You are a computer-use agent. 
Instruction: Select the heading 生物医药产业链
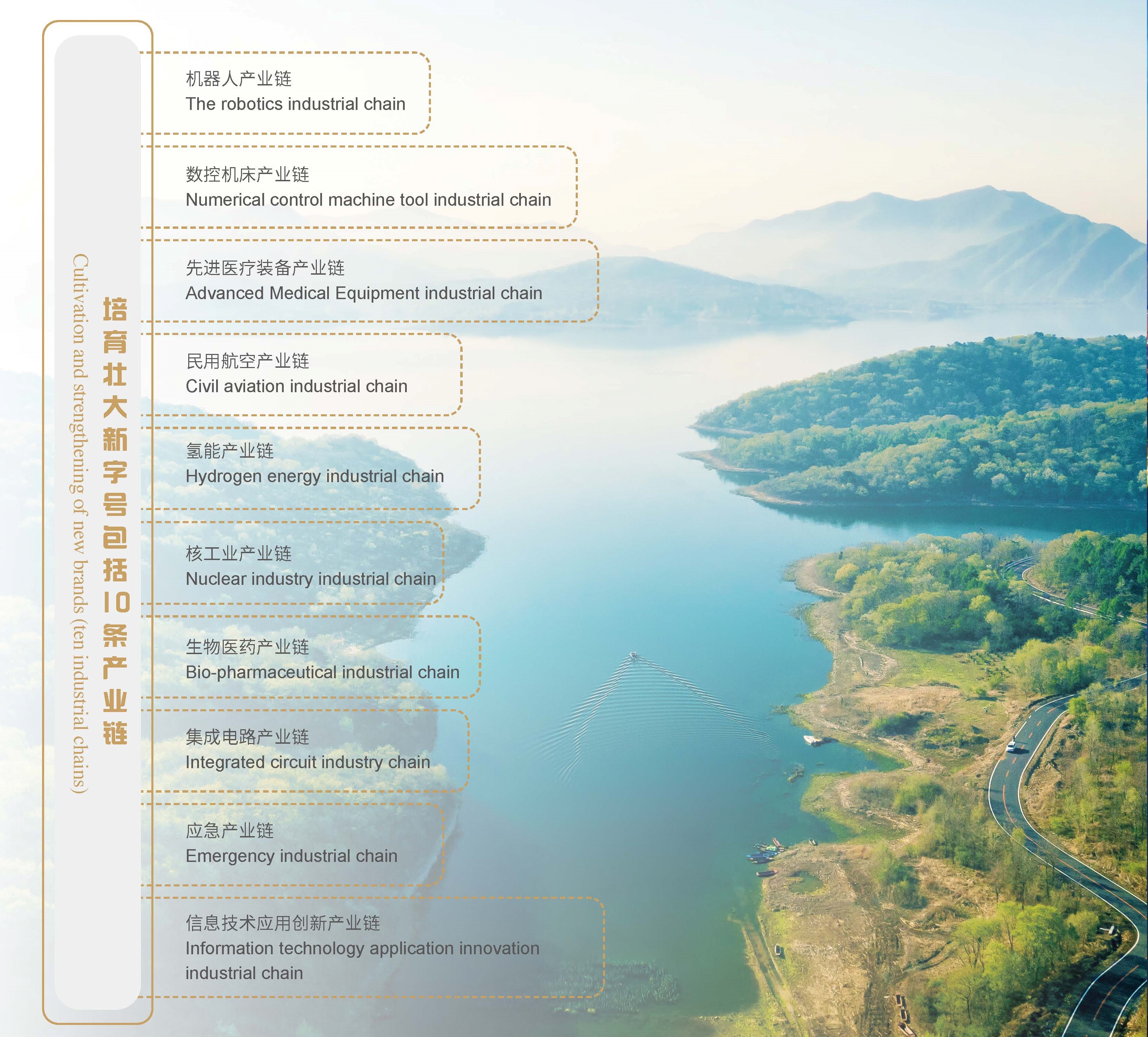[x=247, y=647]
